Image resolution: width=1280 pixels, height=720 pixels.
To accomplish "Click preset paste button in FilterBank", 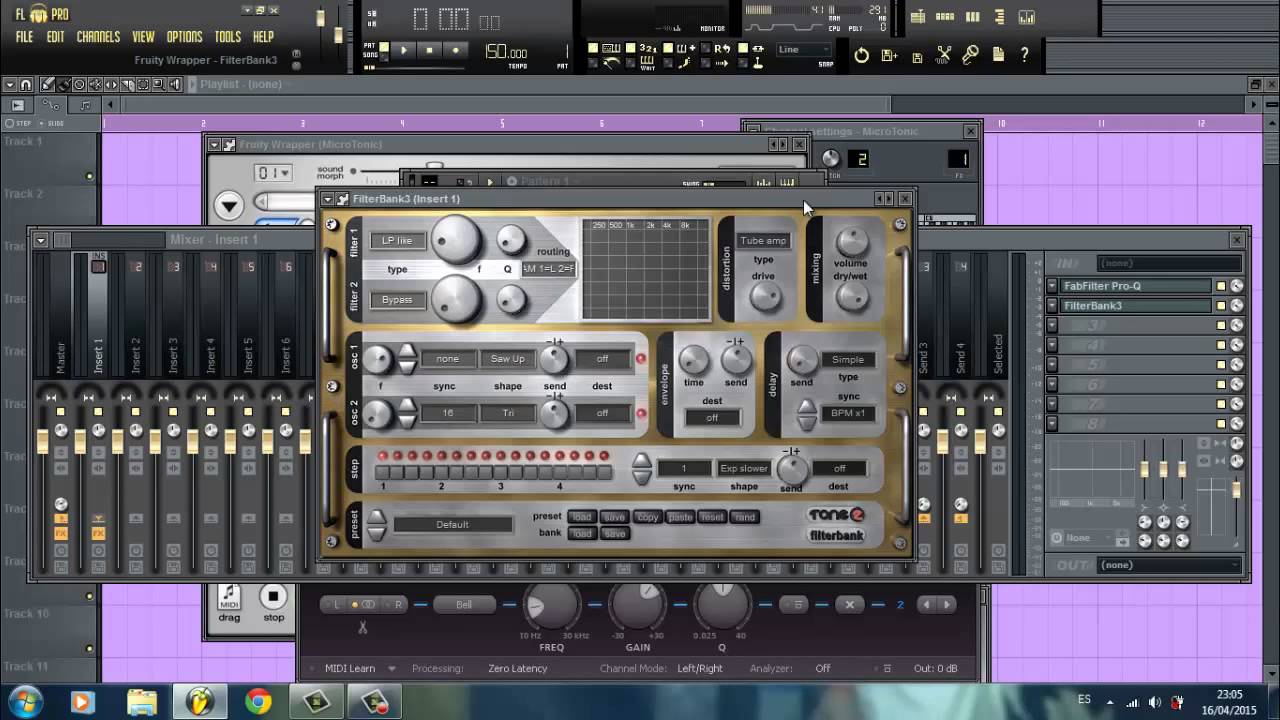I will pyautogui.click(x=680, y=517).
